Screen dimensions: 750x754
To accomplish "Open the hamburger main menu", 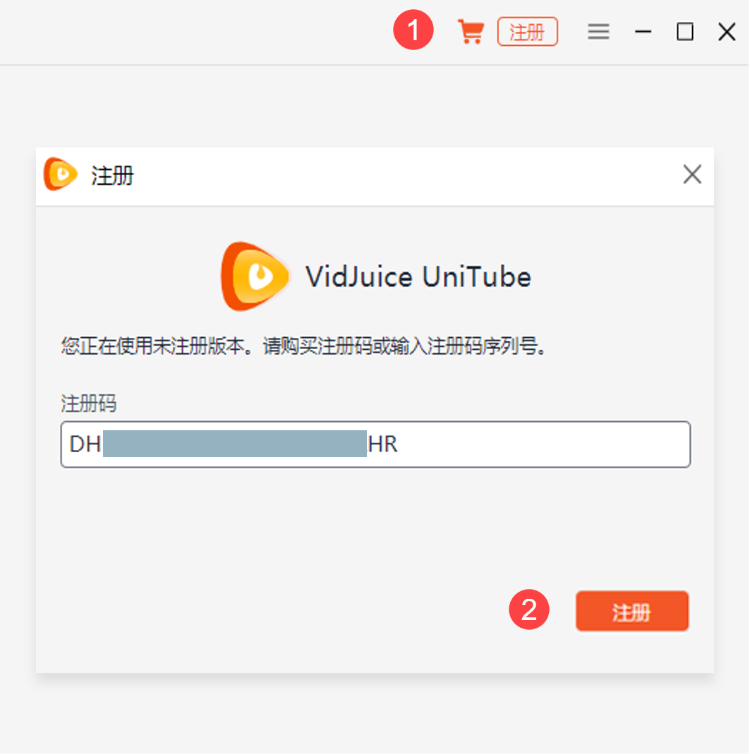I will (x=599, y=32).
